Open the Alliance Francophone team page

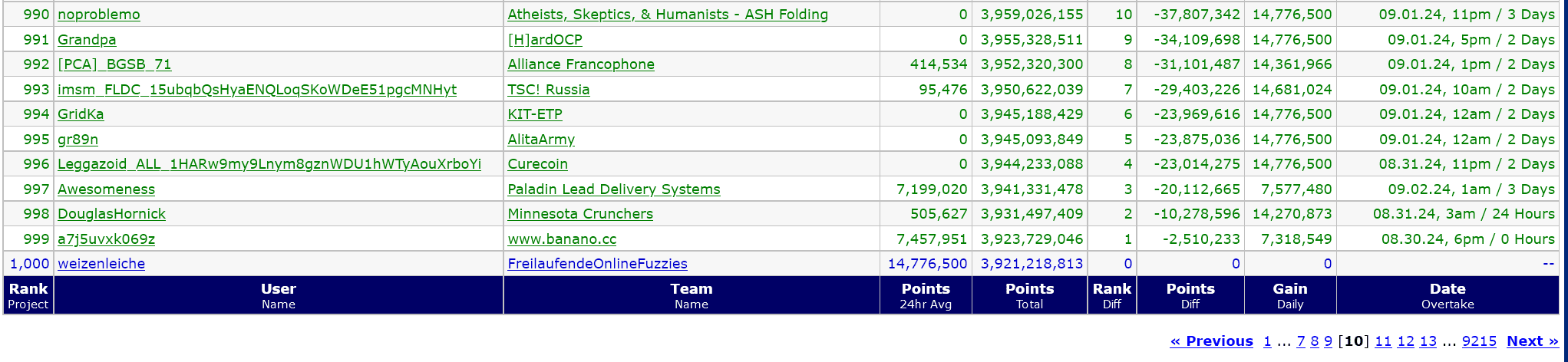580,64
